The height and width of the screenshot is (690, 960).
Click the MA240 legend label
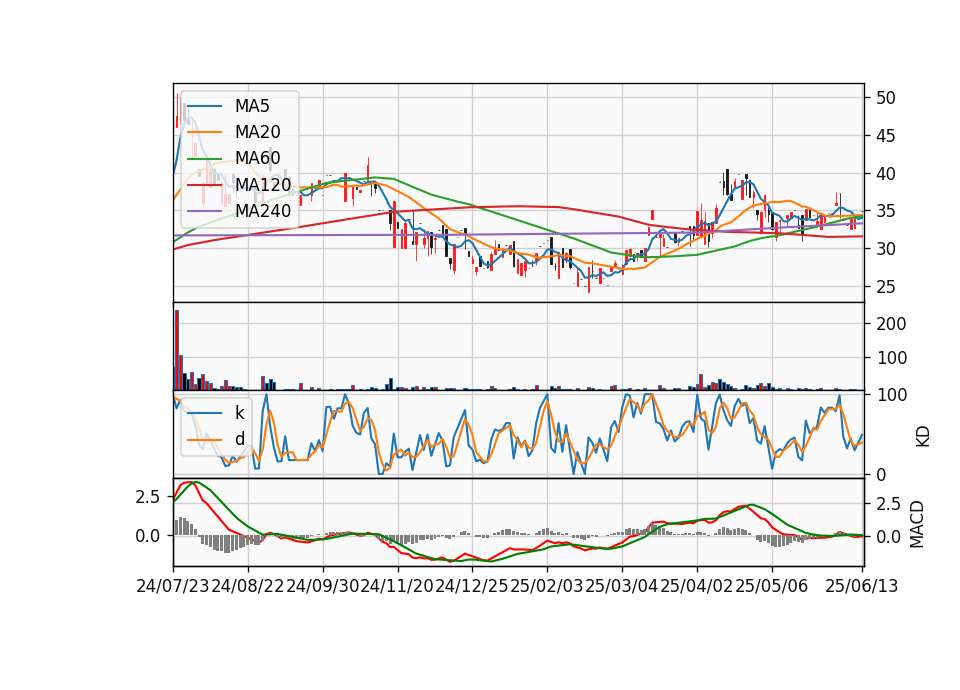pyautogui.click(x=263, y=211)
